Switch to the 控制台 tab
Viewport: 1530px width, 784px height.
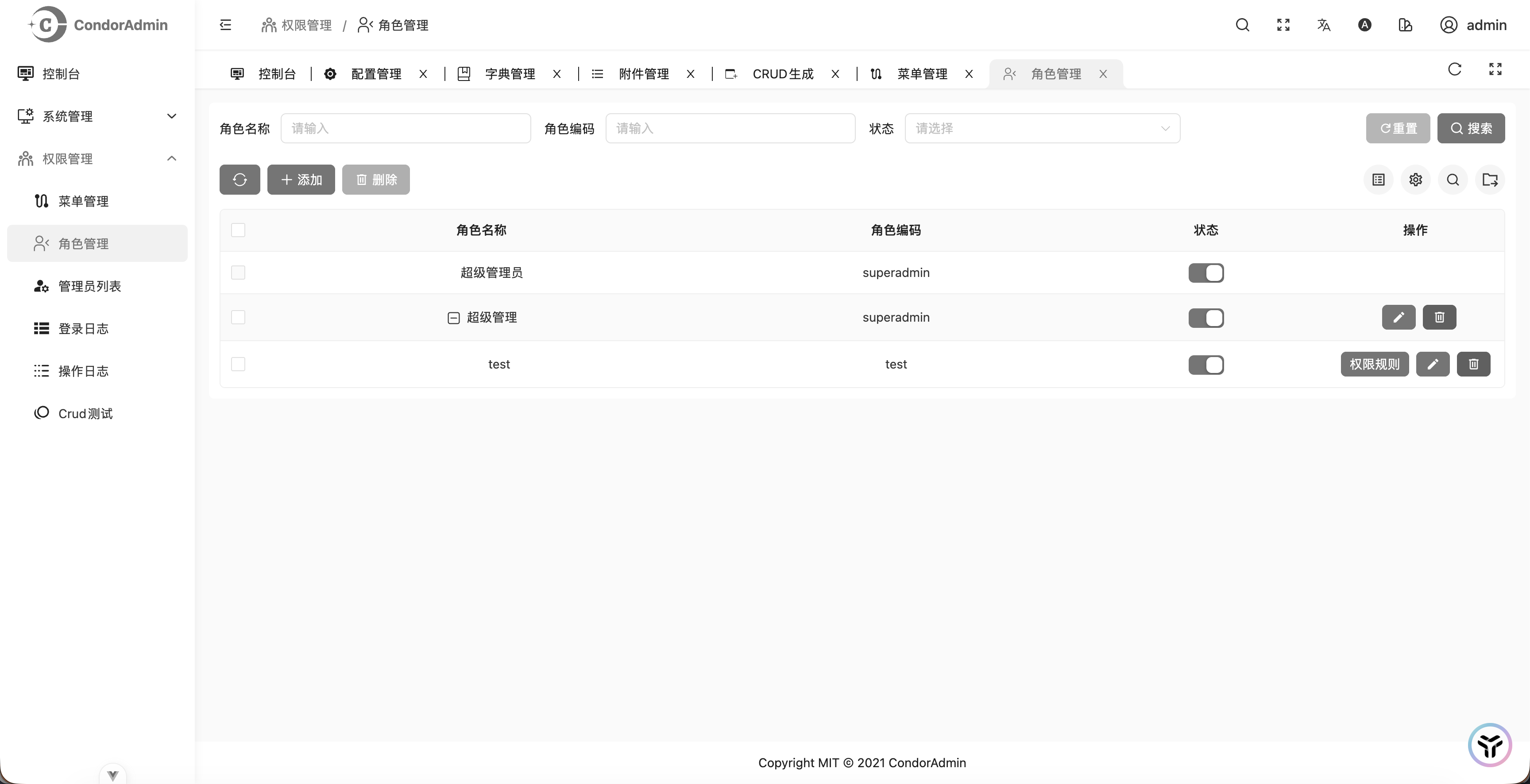coord(277,73)
